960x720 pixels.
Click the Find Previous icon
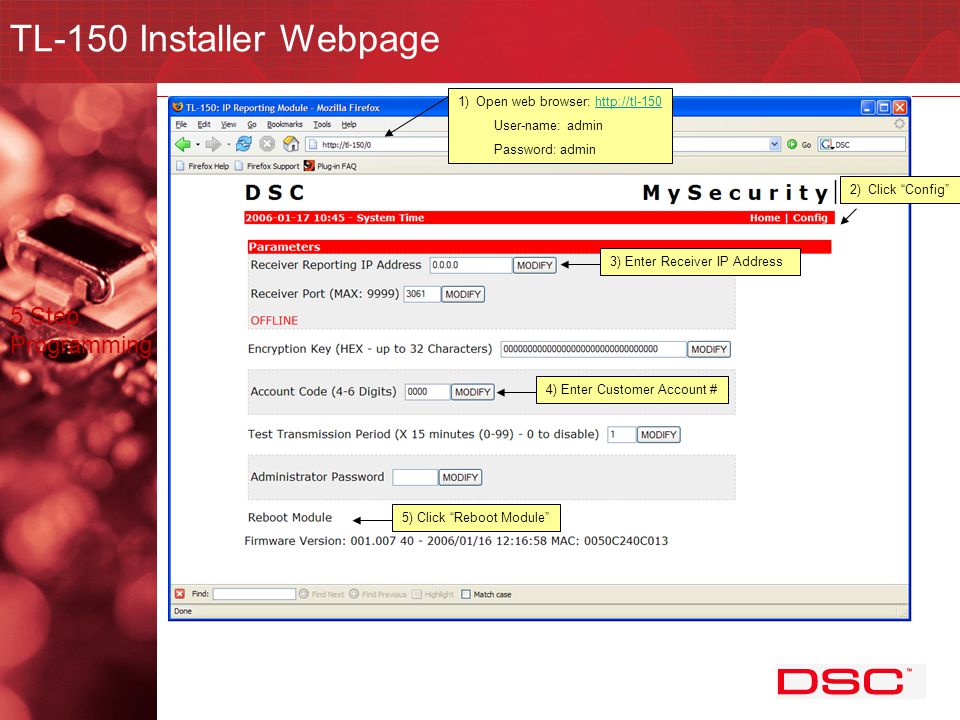354,594
